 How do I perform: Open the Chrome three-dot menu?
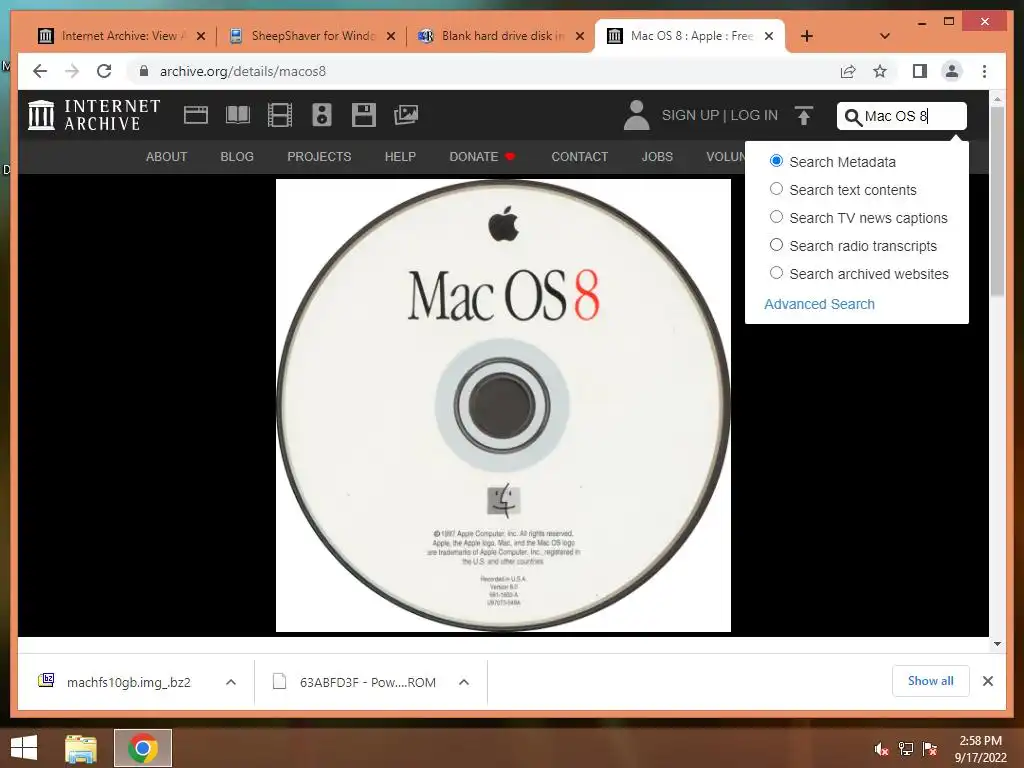(x=984, y=71)
